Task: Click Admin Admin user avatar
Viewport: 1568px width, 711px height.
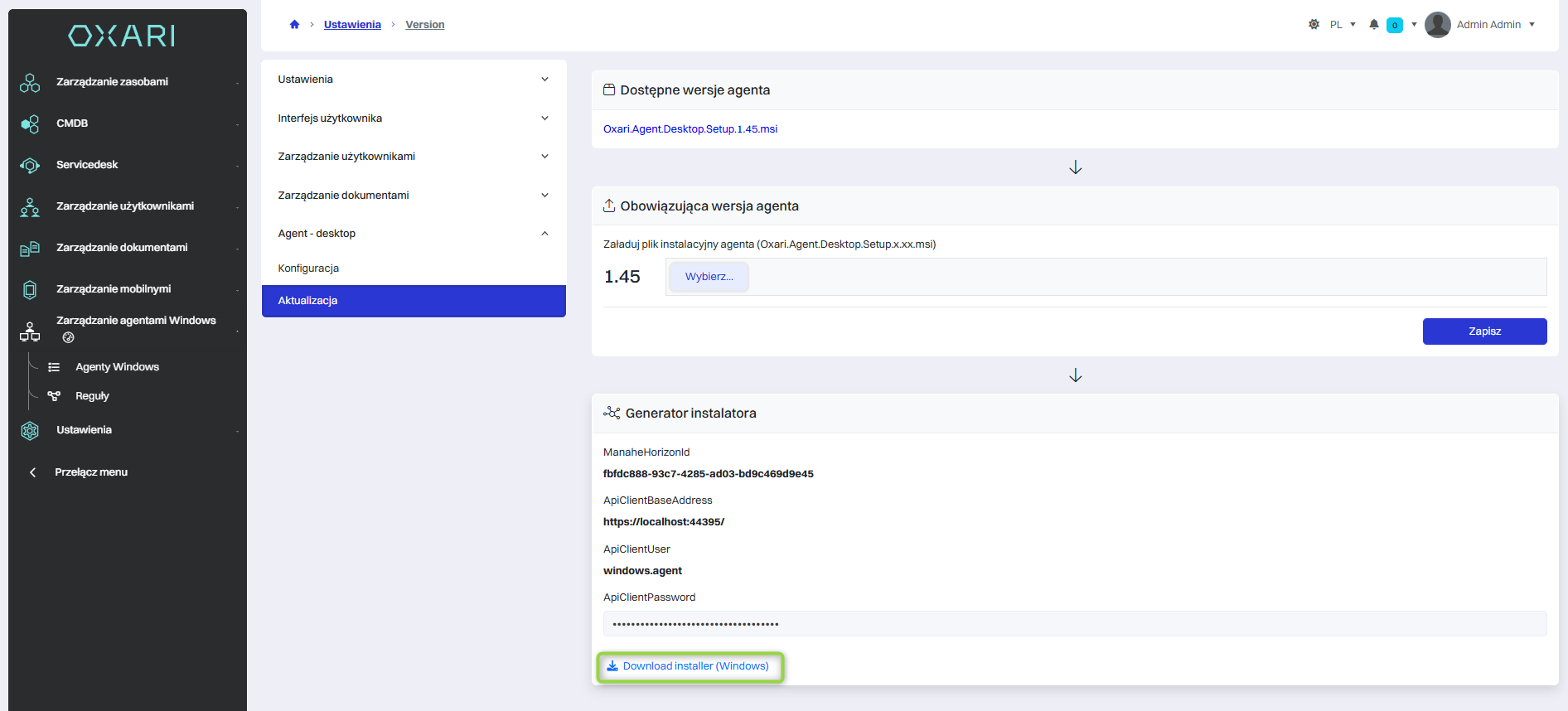Action: 1438,25
